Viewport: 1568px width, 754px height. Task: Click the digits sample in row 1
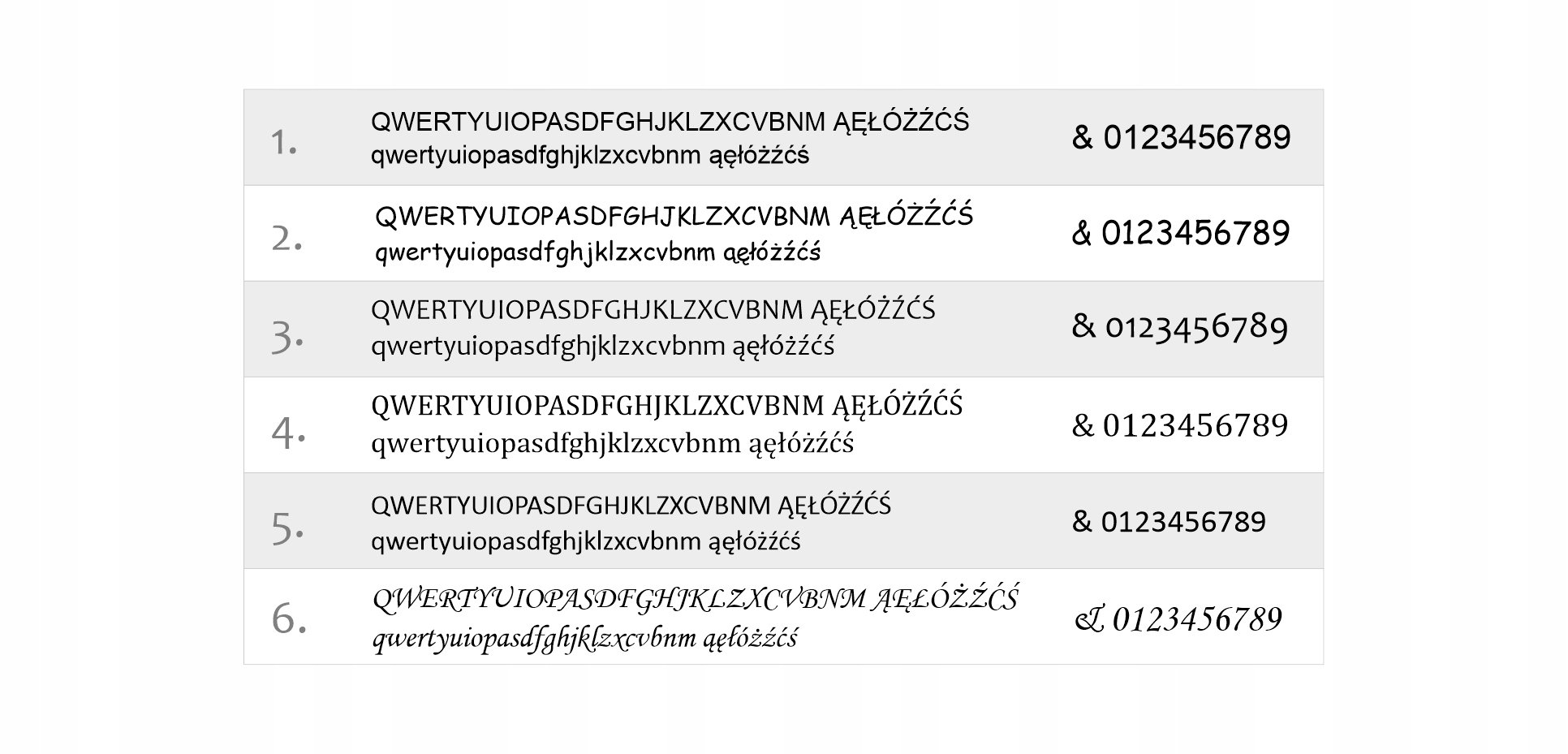[x=1197, y=137]
